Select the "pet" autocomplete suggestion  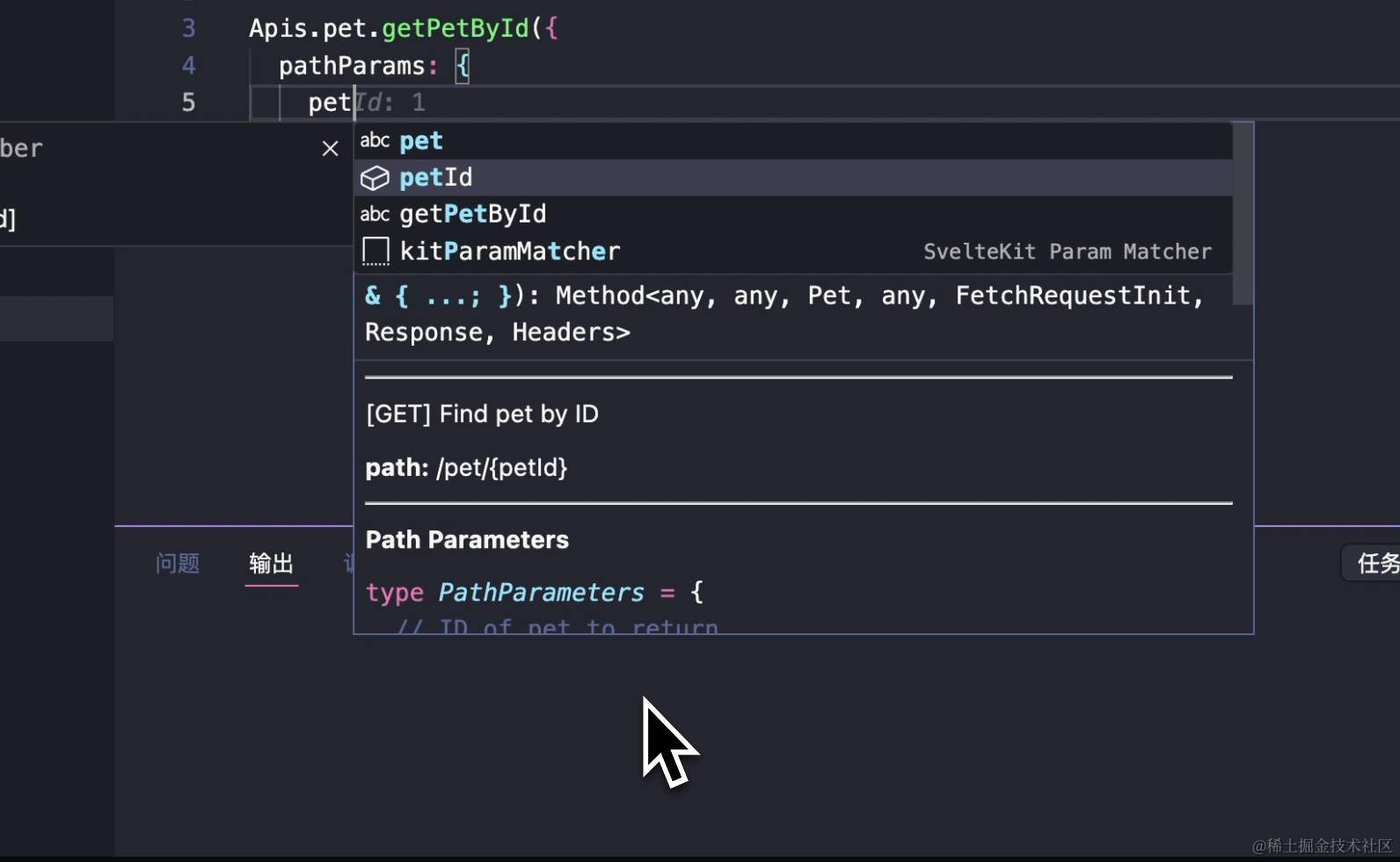point(421,141)
